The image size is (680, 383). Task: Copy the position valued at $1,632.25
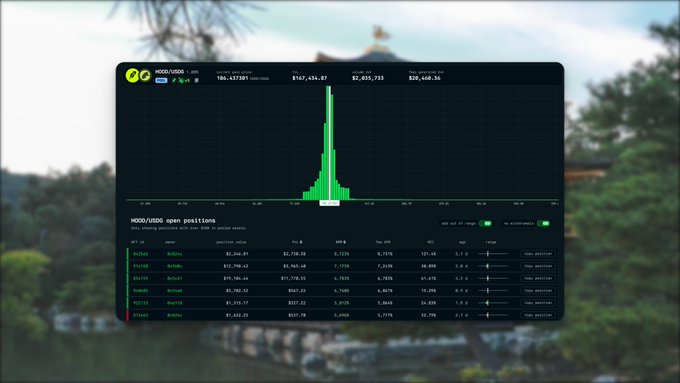click(x=538, y=315)
